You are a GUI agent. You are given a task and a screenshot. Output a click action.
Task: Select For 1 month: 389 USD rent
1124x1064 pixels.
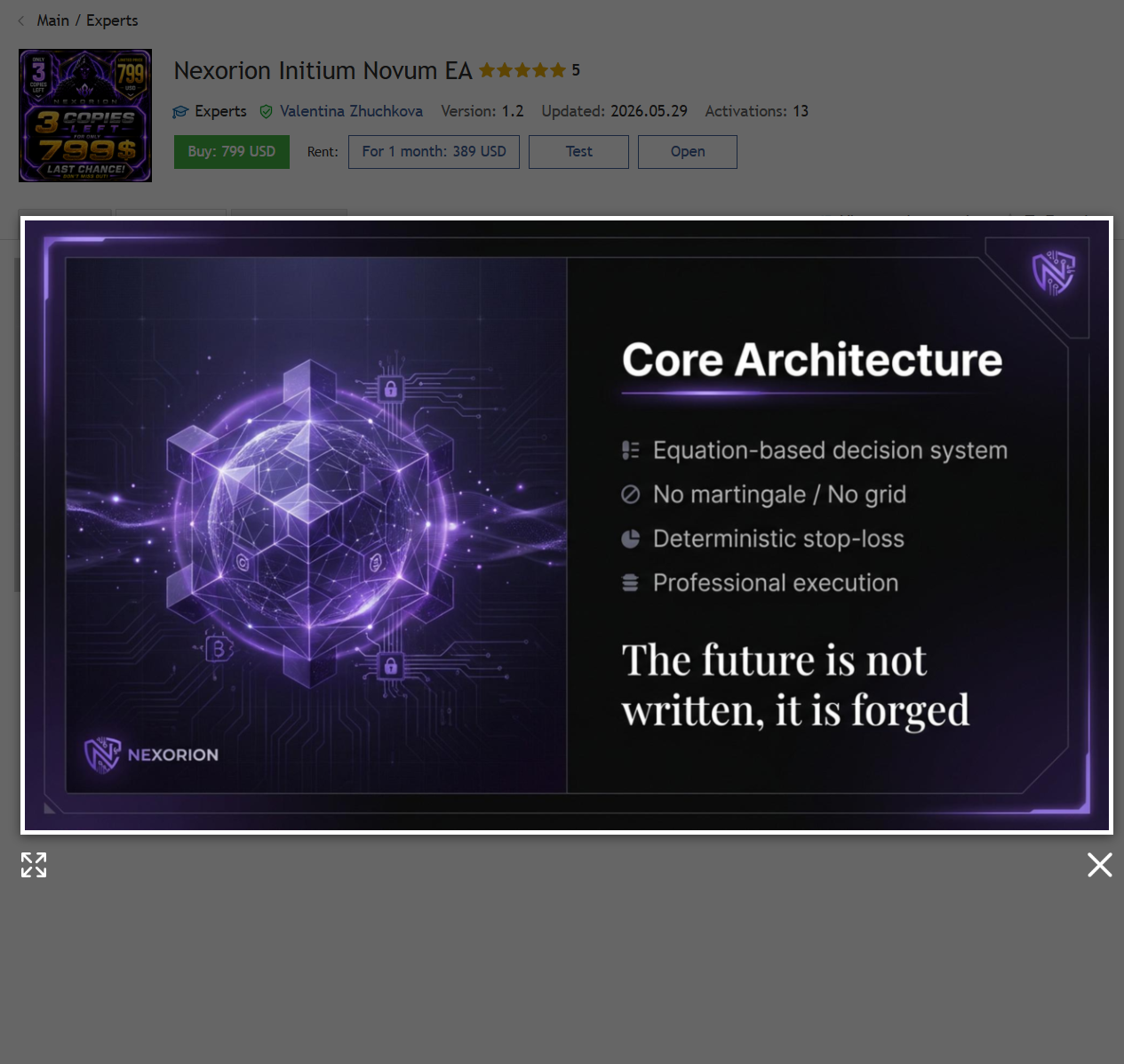[x=434, y=152]
